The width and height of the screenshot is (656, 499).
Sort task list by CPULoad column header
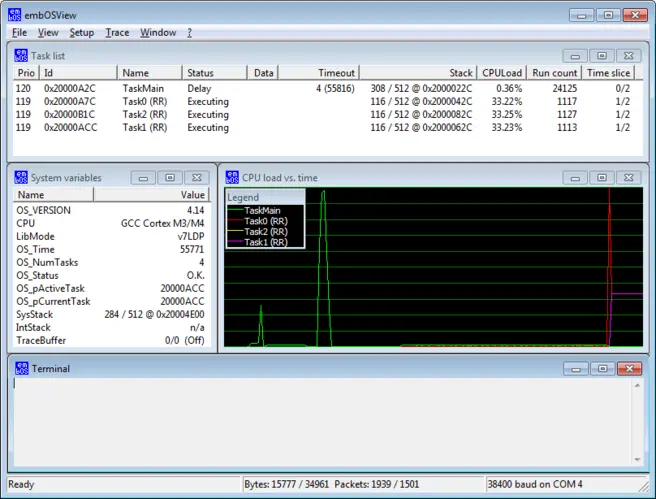pyautogui.click(x=502, y=73)
